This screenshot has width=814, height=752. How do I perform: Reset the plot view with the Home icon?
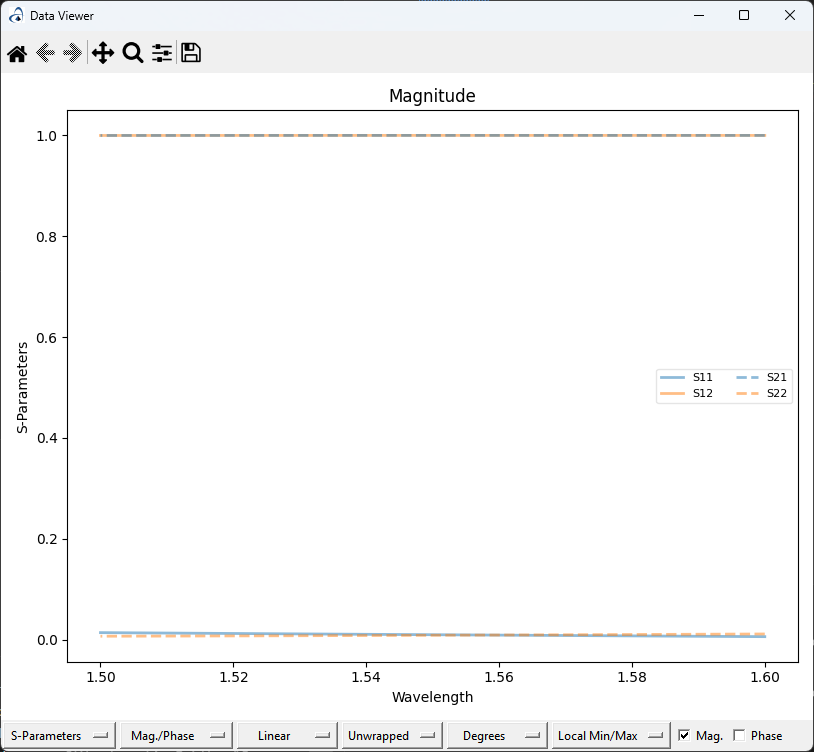(17, 53)
